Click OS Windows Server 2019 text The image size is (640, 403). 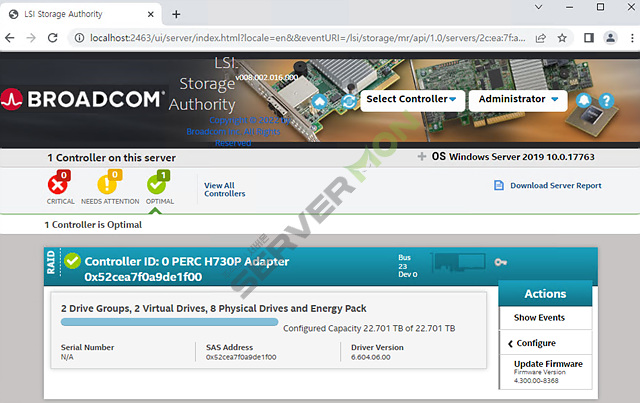point(513,156)
